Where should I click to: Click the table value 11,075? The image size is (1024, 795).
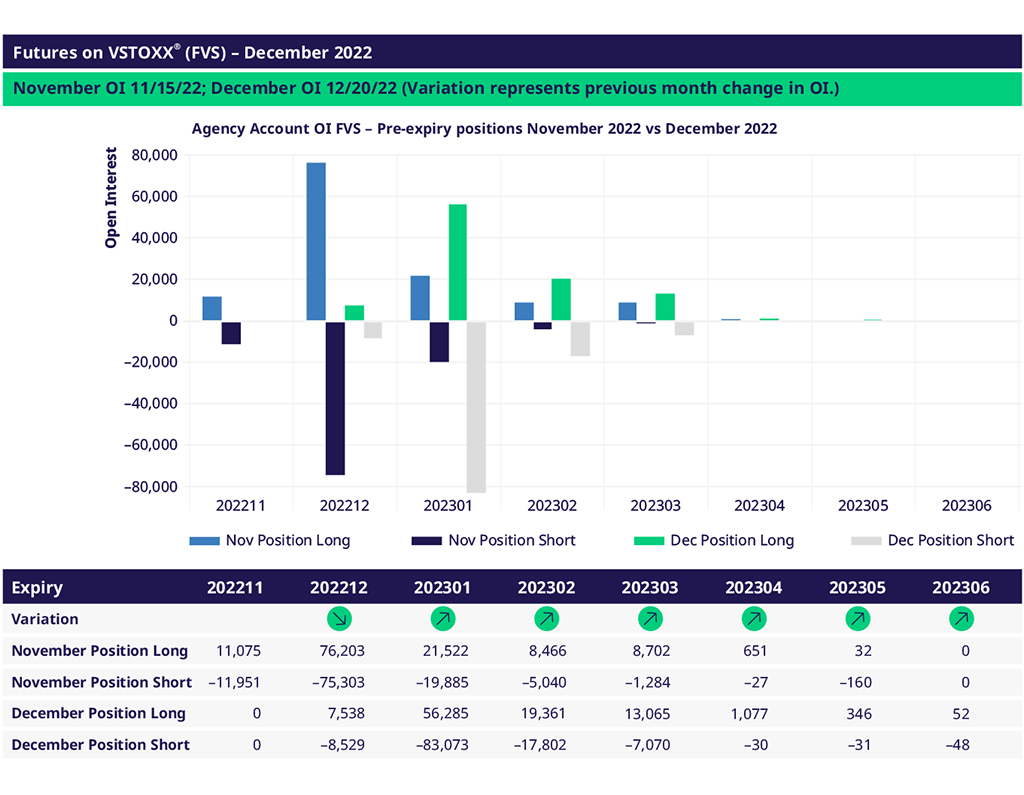point(238,651)
